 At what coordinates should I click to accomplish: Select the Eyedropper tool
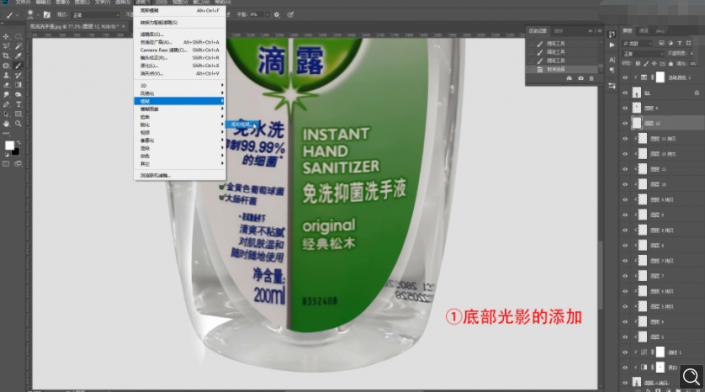tap(18, 56)
